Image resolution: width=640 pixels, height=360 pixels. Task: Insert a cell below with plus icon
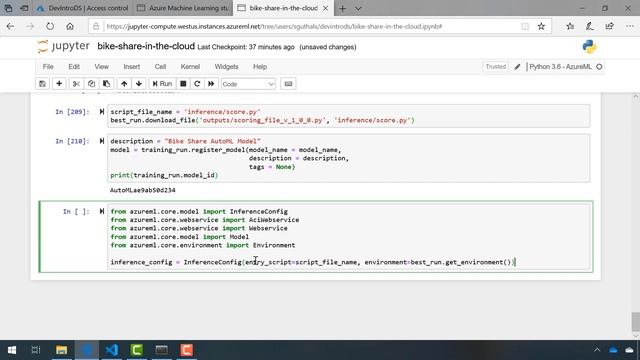[59, 84]
